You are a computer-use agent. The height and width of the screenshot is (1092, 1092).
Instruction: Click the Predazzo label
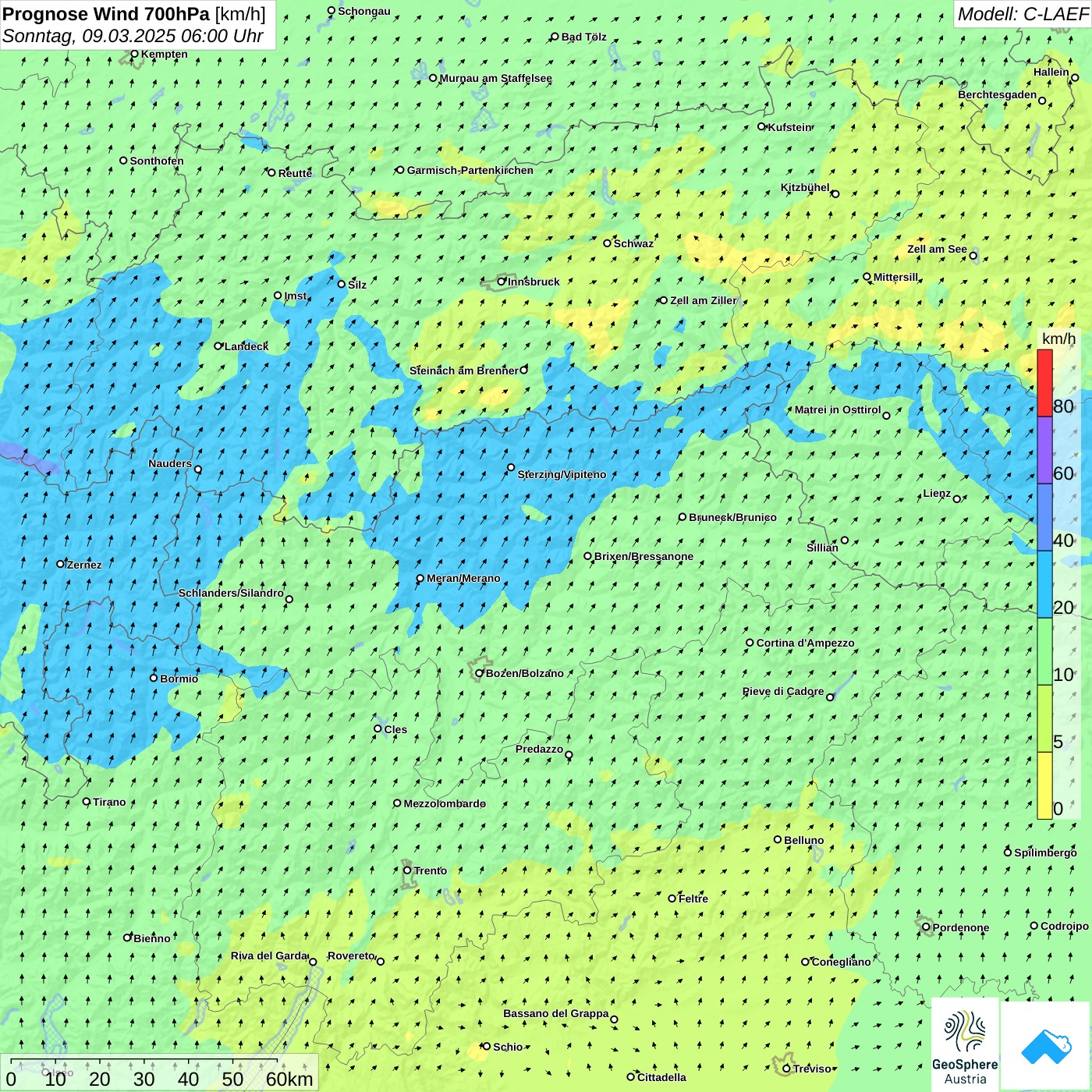coord(539,749)
